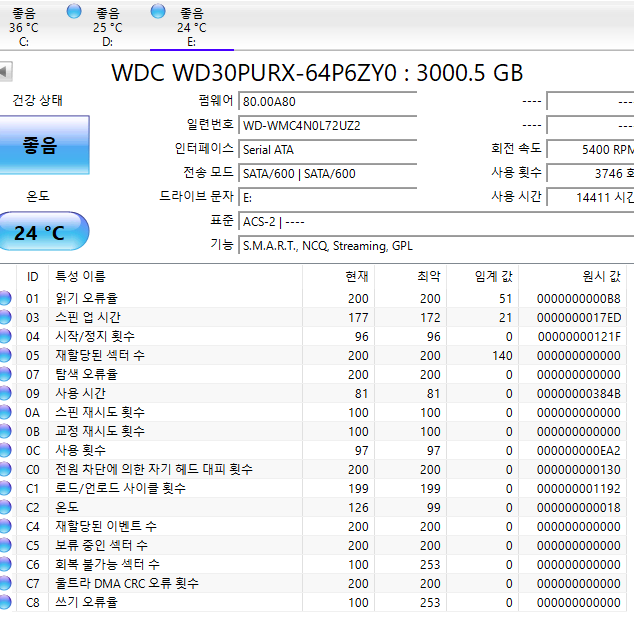Click the 현재 column header
Screen dimensions: 634x634
[x=338, y=277]
